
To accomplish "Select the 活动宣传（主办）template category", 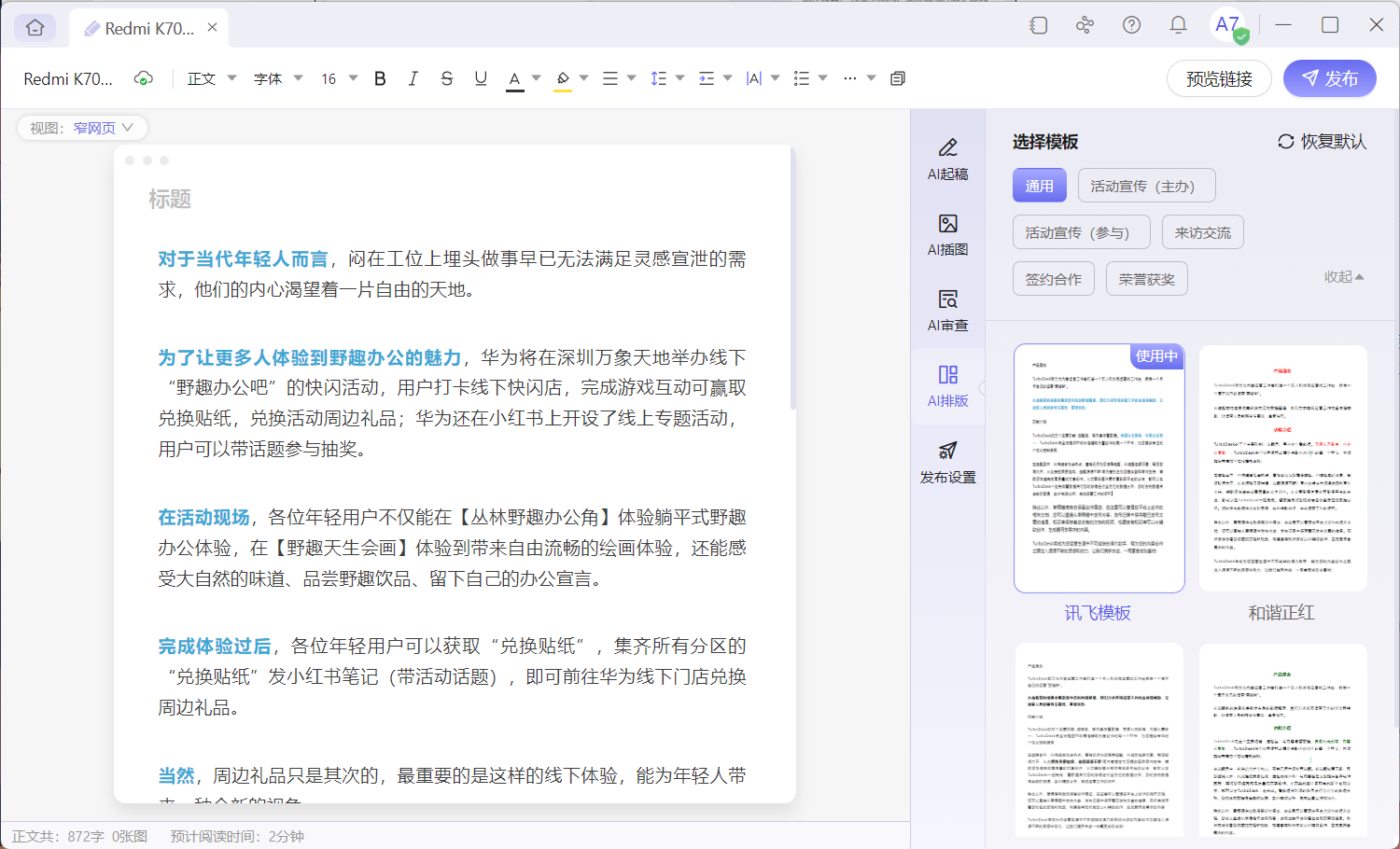I will [x=1146, y=185].
